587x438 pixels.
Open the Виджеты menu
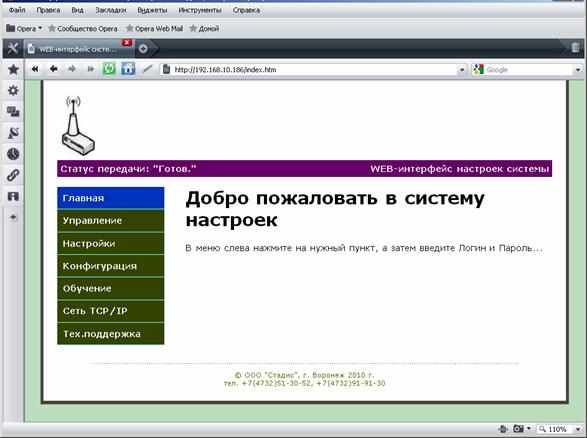click(x=152, y=10)
